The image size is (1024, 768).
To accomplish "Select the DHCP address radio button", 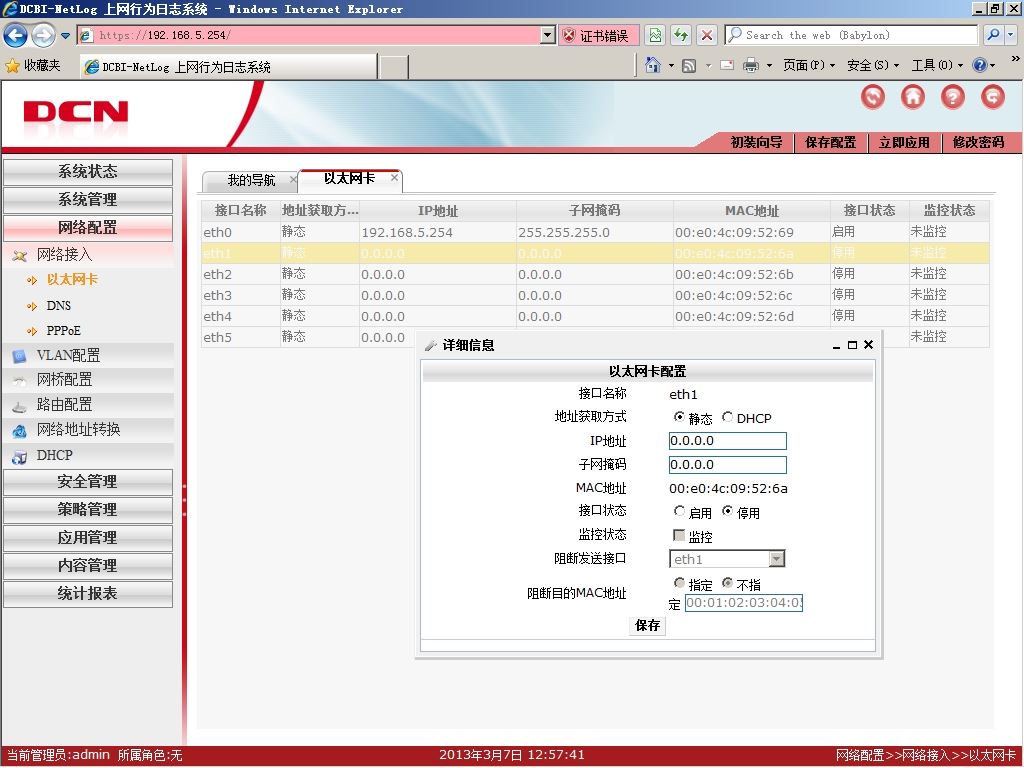I will (x=727, y=417).
